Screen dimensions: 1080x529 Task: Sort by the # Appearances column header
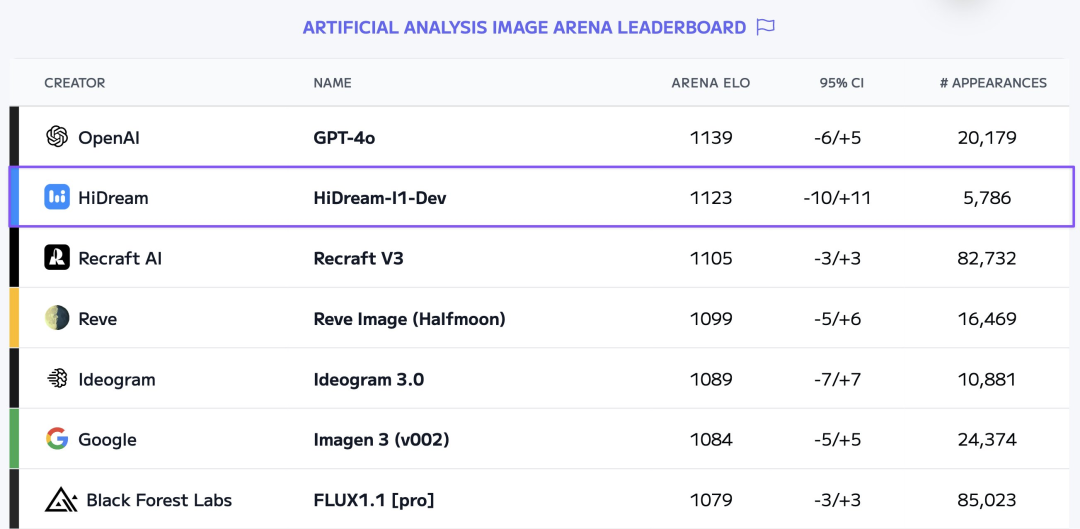pyautogui.click(x=993, y=83)
